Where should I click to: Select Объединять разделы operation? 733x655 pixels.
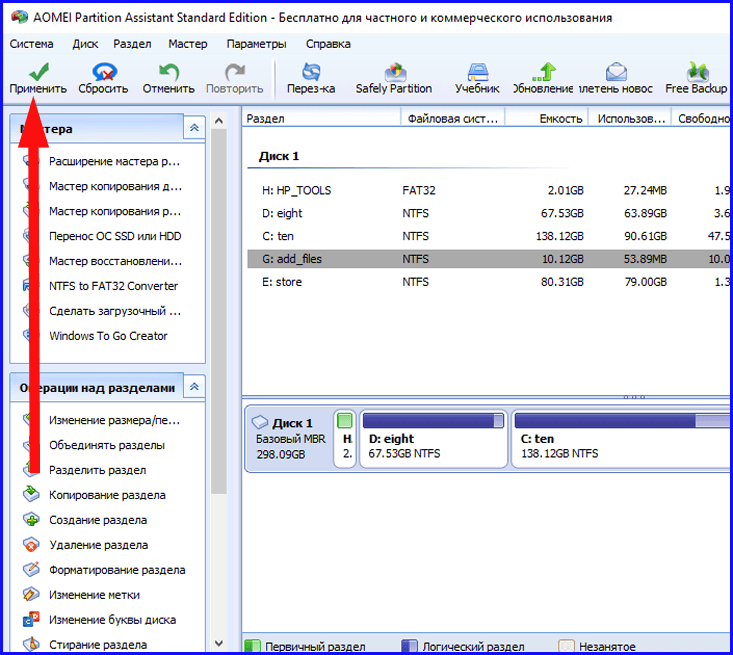[x=107, y=445]
